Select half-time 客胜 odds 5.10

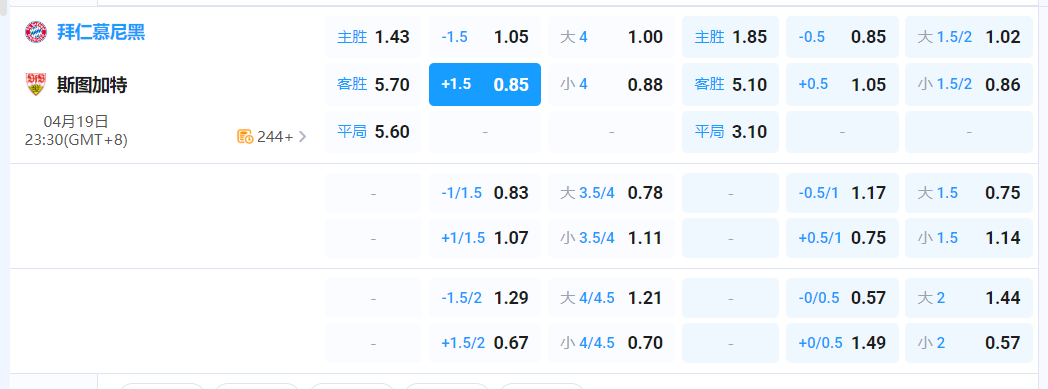click(x=731, y=84)
